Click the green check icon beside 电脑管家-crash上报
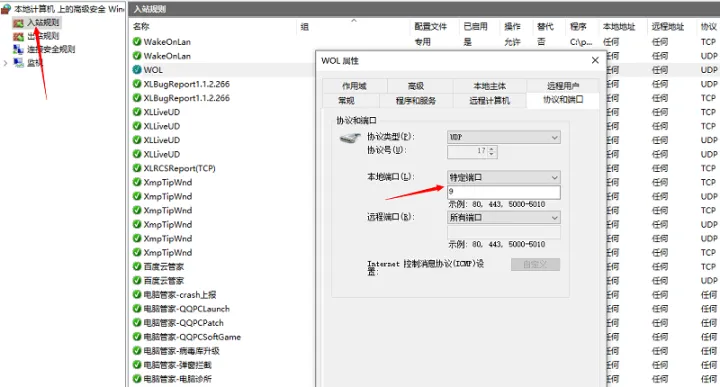 (x=137, y=295)
